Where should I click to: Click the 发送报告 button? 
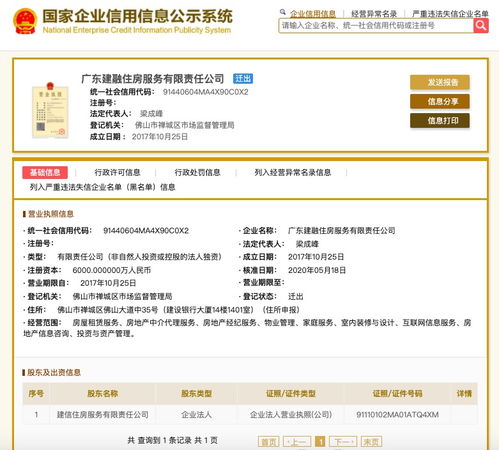440,82
